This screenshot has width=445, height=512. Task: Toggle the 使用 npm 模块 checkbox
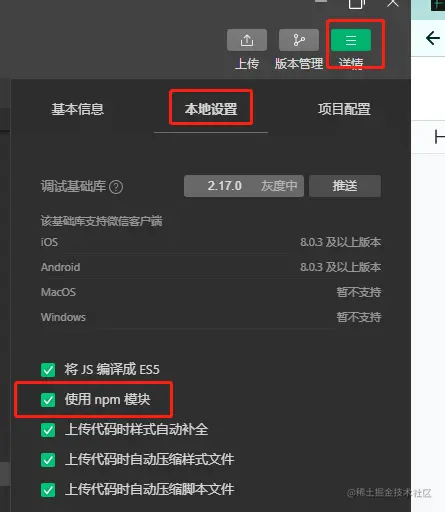pos(48,400)
